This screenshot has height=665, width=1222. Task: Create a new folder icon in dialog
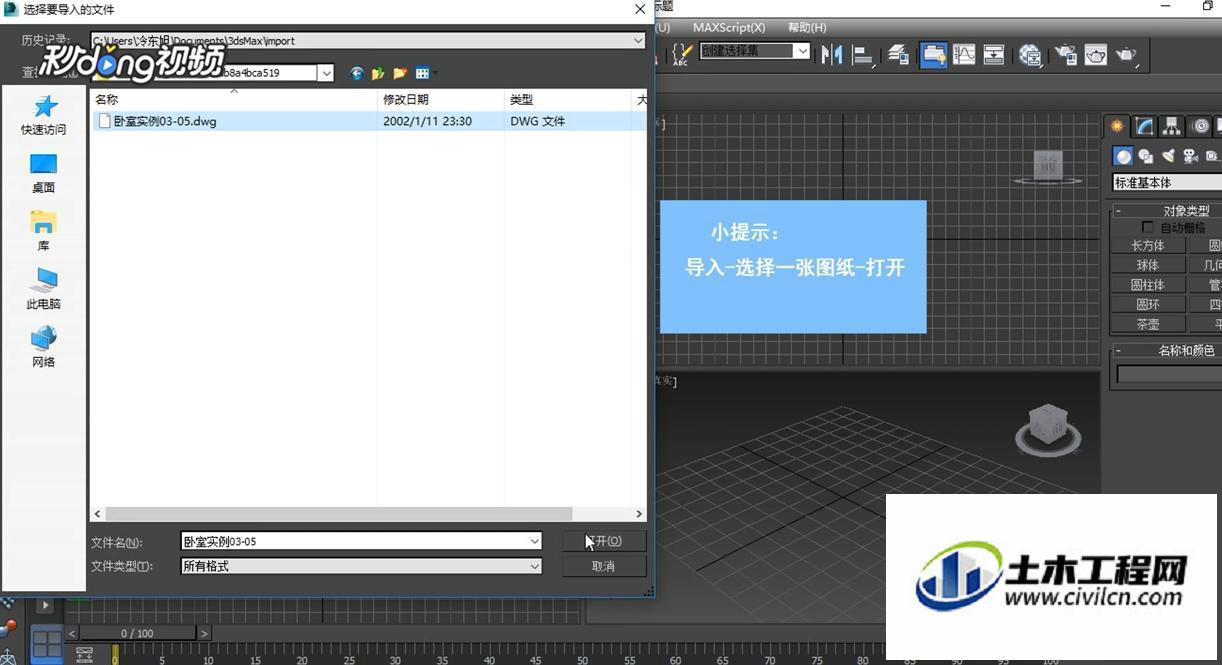(400, 73)
